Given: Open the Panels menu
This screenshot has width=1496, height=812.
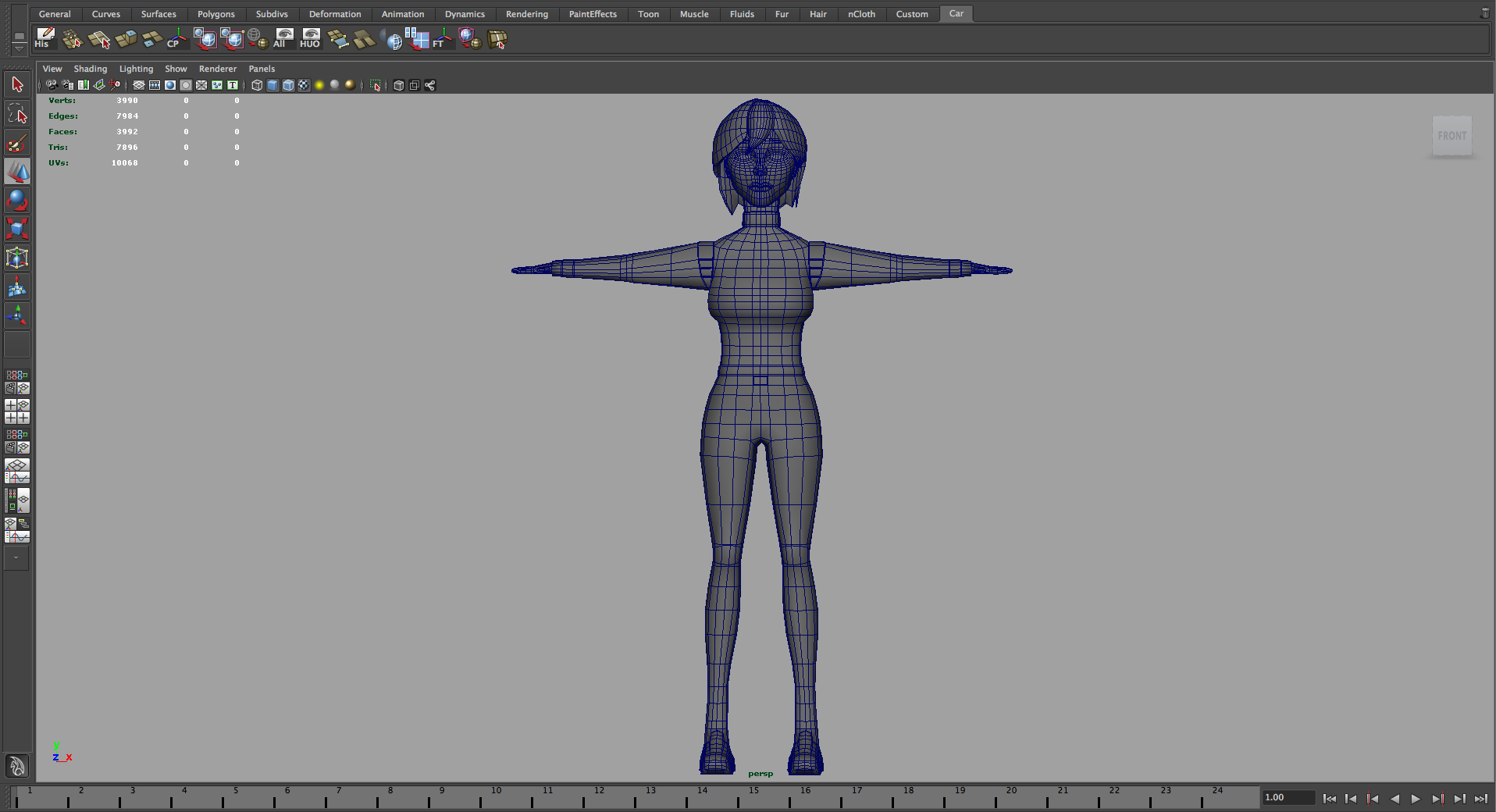Looking at the screenshot, I should 262,69.
